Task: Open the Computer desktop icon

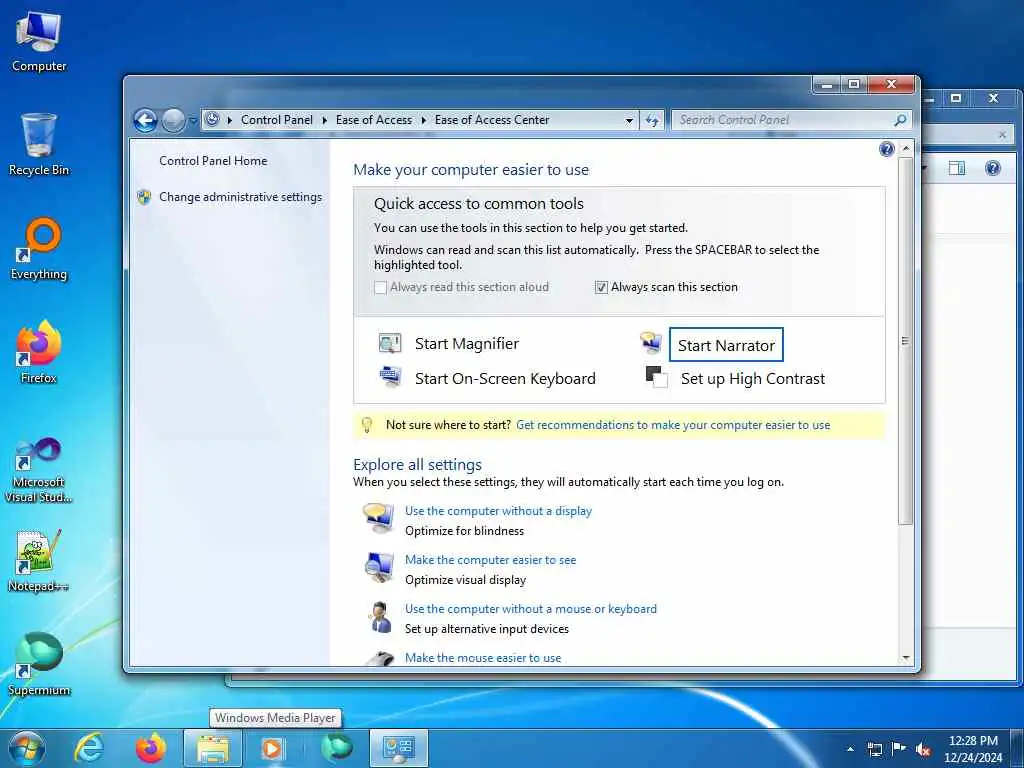Action: pos(39,41)
